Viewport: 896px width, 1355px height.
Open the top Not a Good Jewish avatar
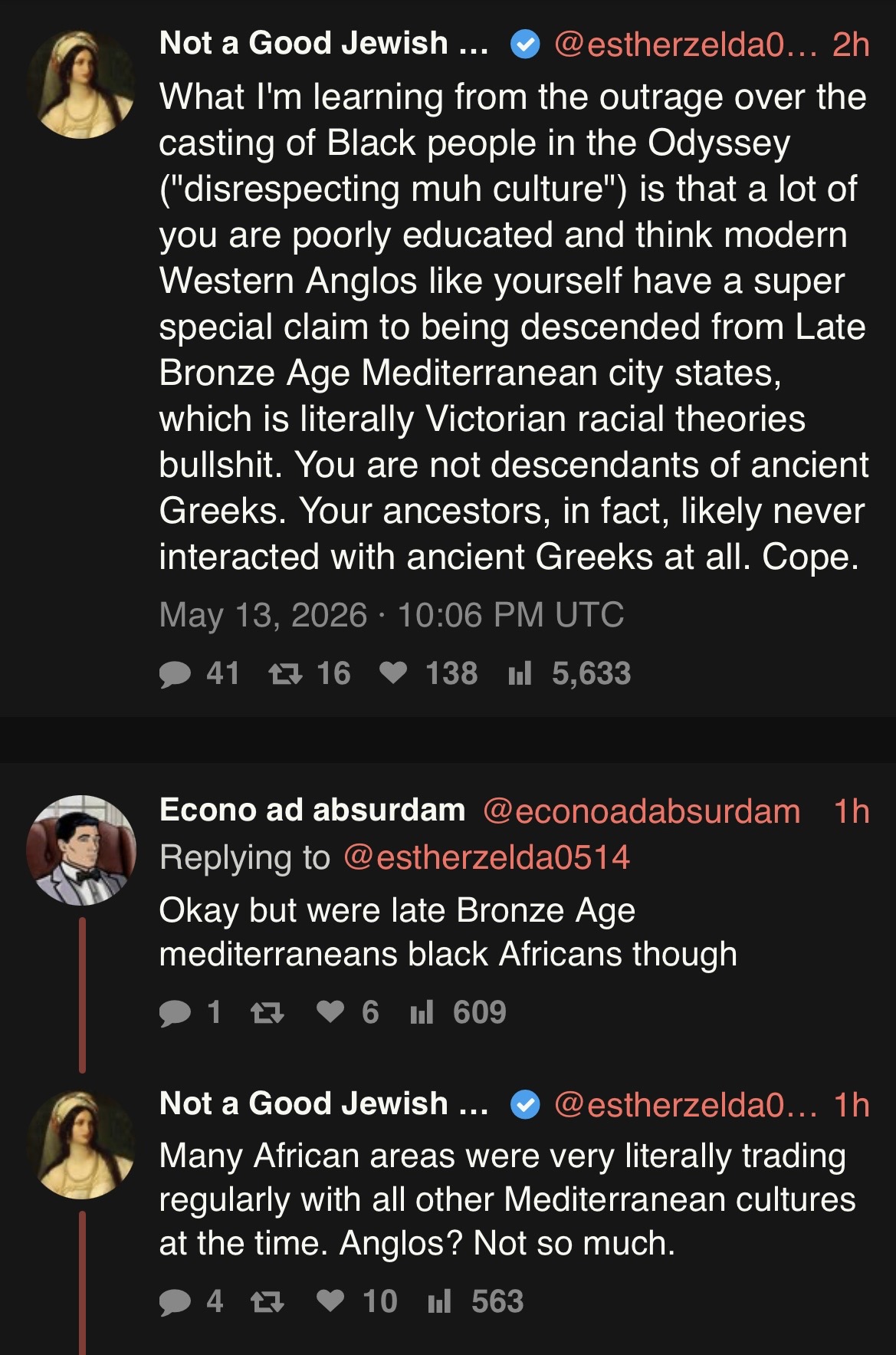pos(81,84)
